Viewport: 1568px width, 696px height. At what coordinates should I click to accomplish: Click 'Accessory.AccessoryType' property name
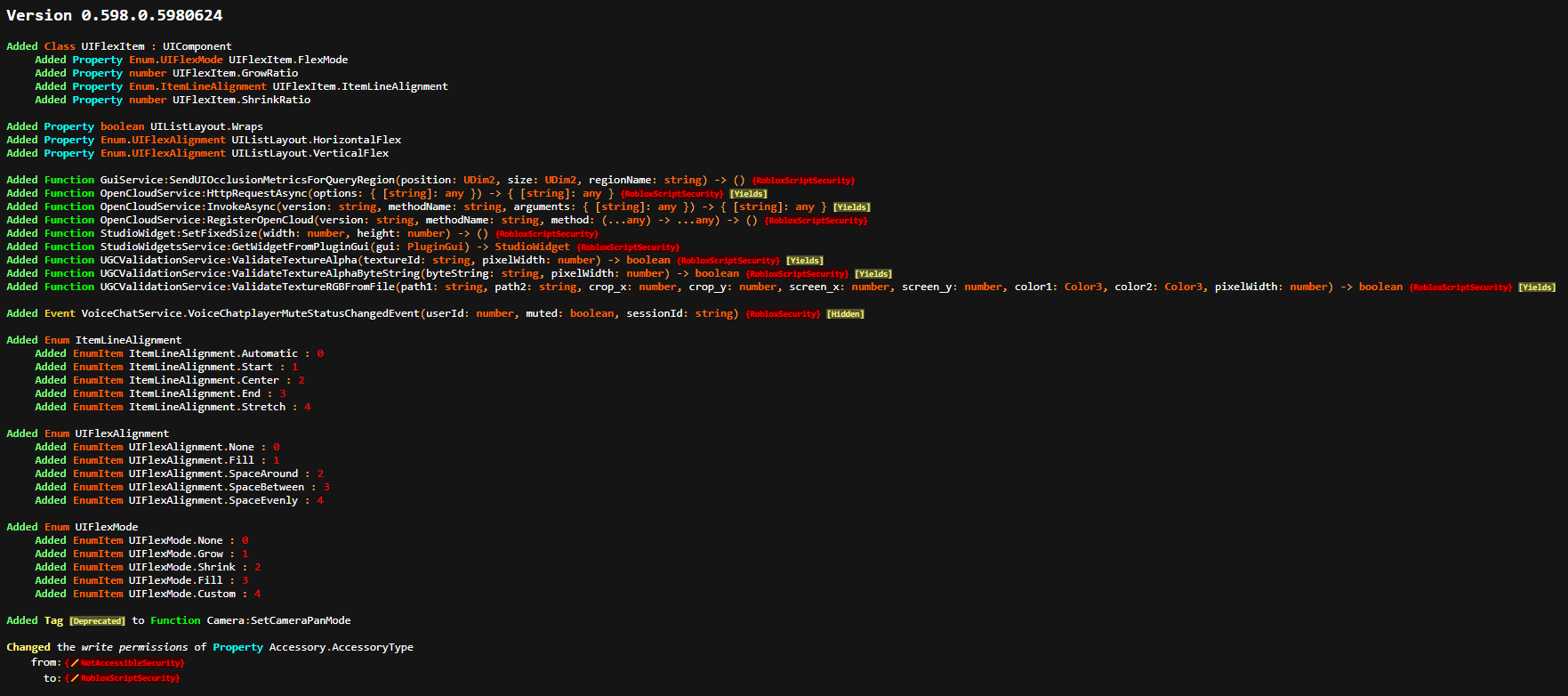[342, 647]
